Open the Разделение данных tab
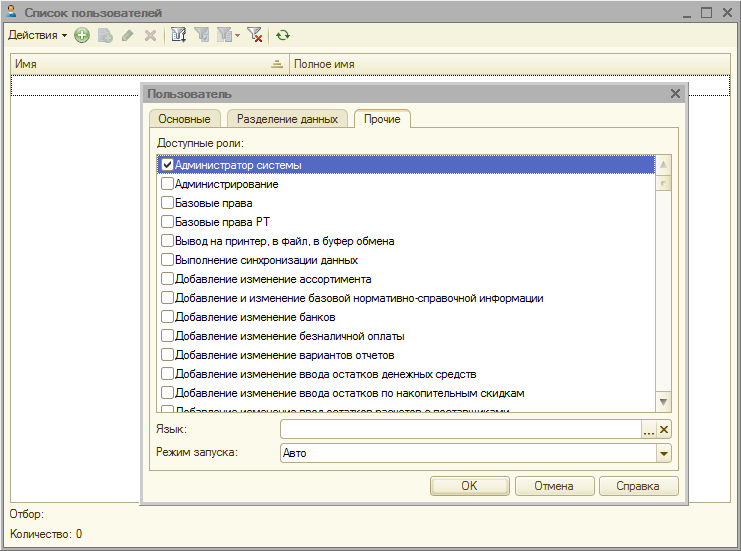Screen dimensions: 741x551 288,119
